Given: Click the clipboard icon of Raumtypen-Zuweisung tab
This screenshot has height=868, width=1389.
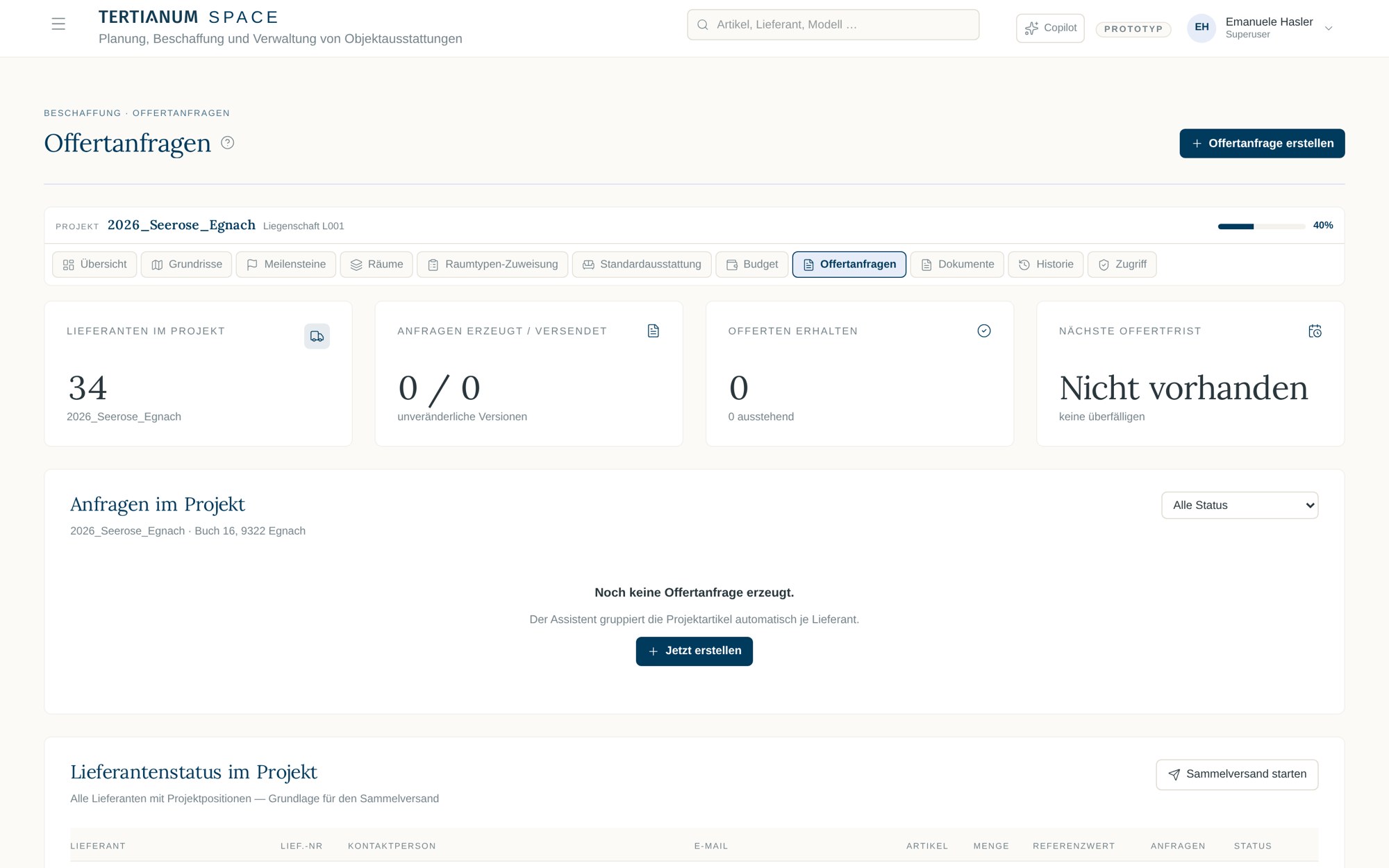Looking at the screenshot, I should [433, 265].
